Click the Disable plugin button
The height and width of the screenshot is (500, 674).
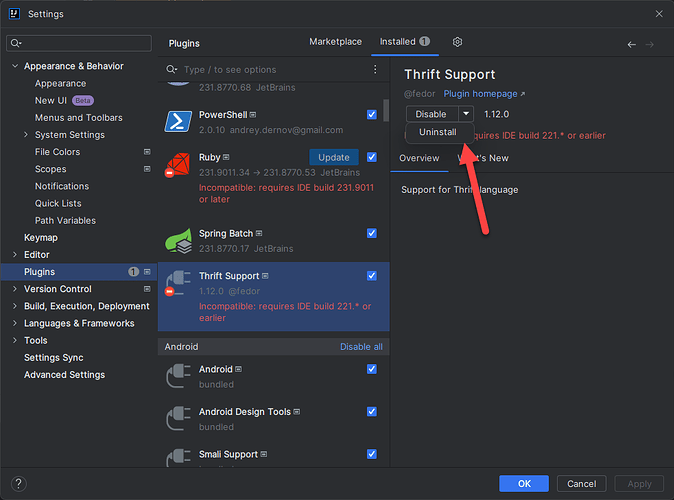(432, 114)
